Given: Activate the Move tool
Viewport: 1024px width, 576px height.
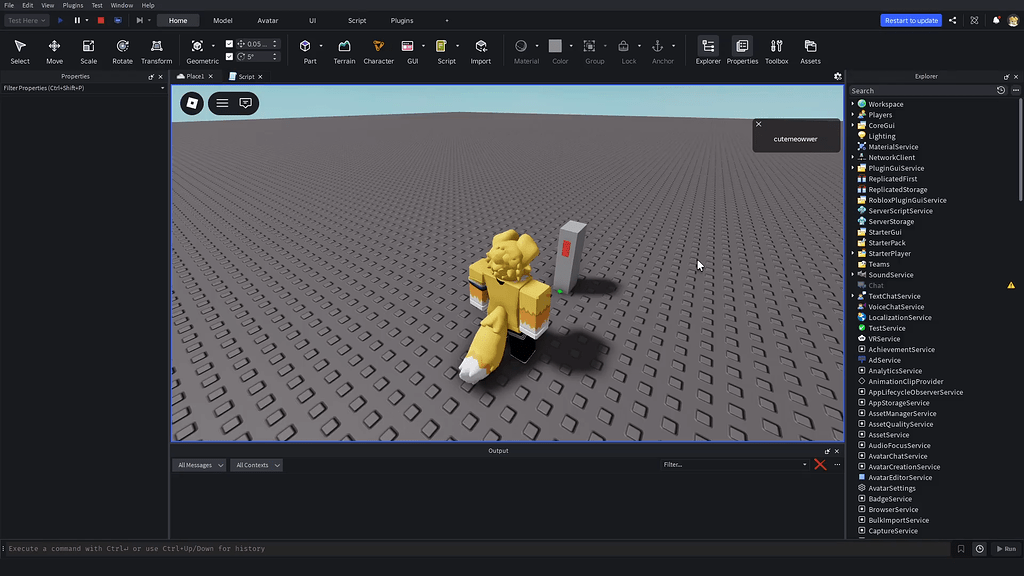Looking at the screenshot, I should tap(54, 52).
